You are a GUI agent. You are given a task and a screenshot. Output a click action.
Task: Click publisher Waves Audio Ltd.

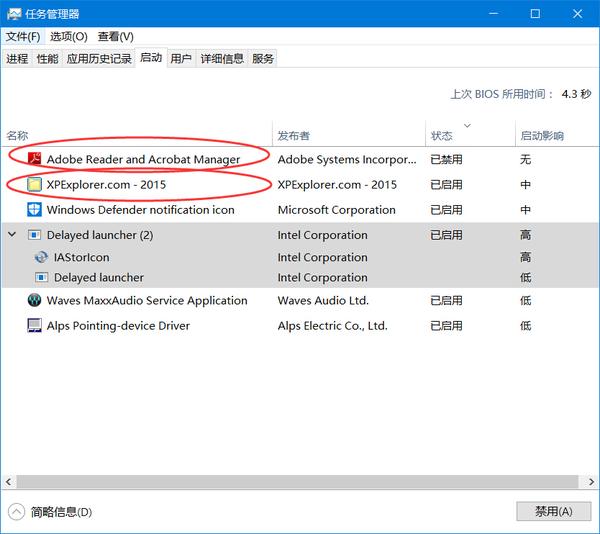[x=323, y=300]
